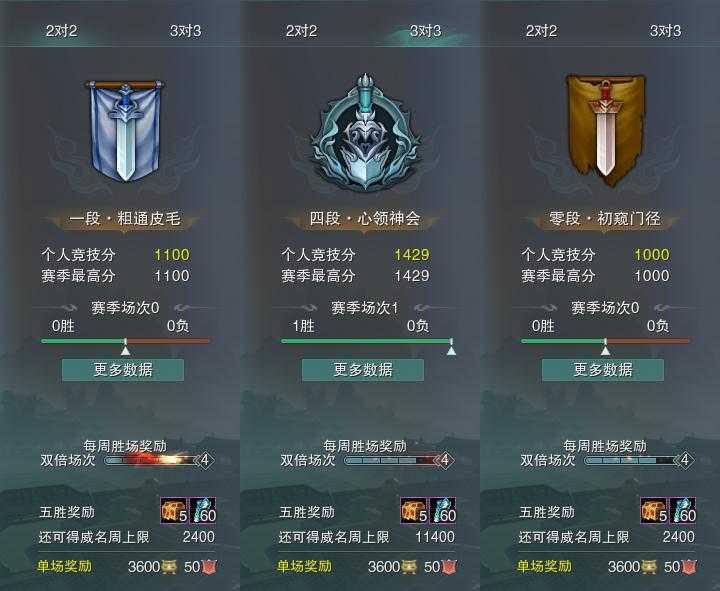The image size is (720, 591).
Task: Select the 2对2 tab in left panel
Action: (x=62, y=31)
